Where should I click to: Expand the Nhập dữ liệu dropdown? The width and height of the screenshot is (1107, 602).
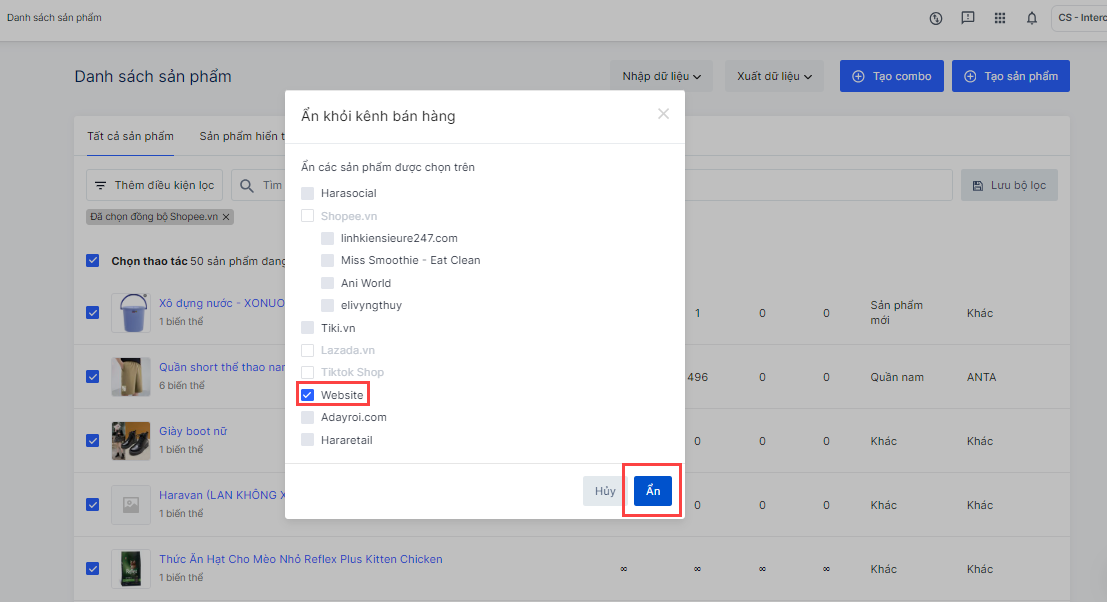tap(661, 76)
